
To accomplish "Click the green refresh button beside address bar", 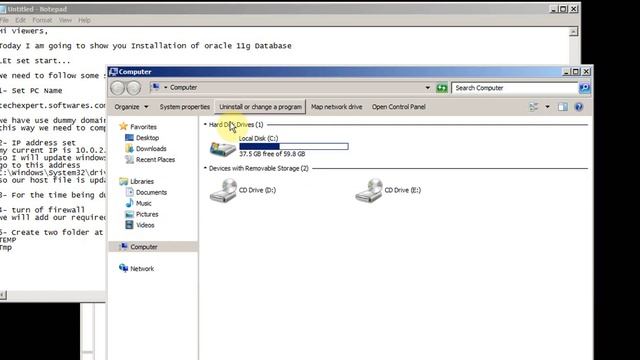I will pos(442,88).
